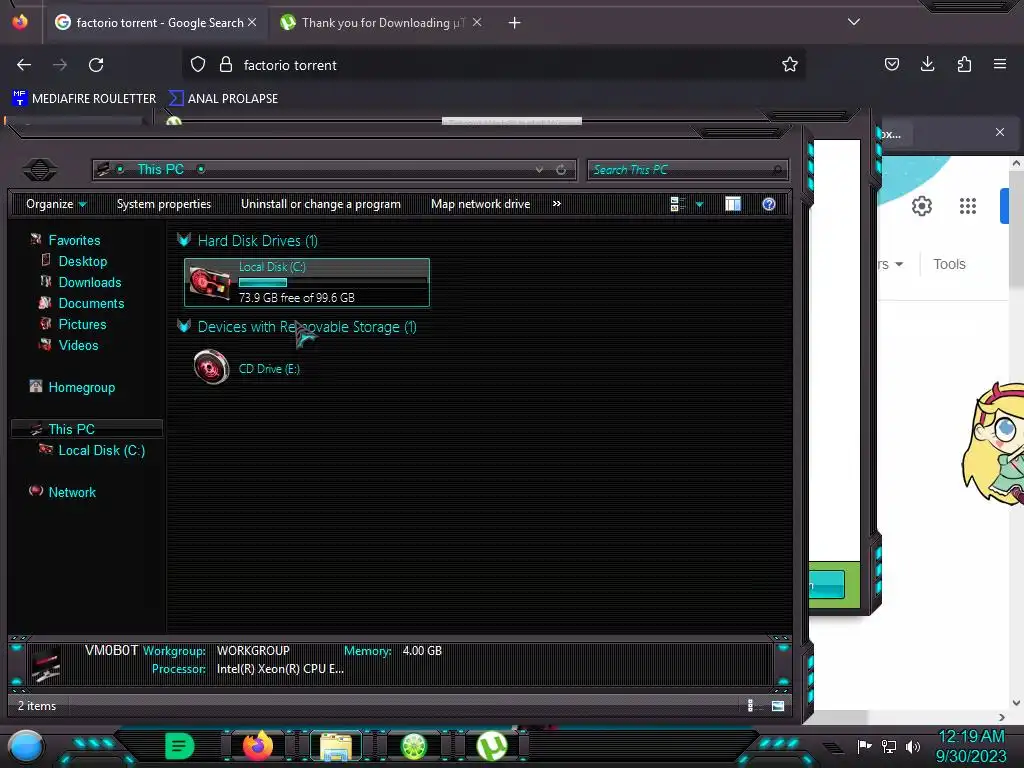Switch to Thank you for Downloading tab
The image size is (1024, 768).
[x=381, y=23]
